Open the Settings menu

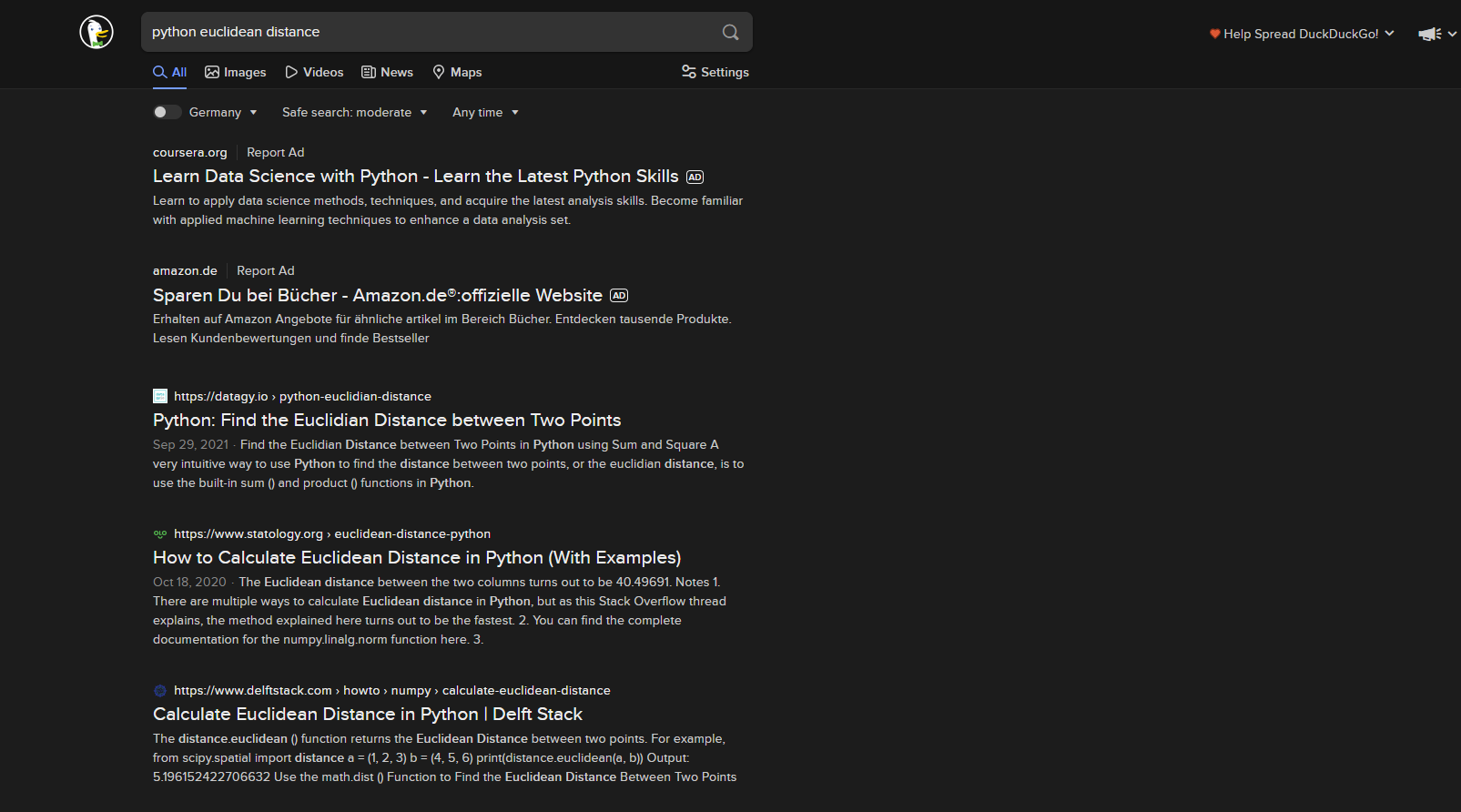[715, 72]
